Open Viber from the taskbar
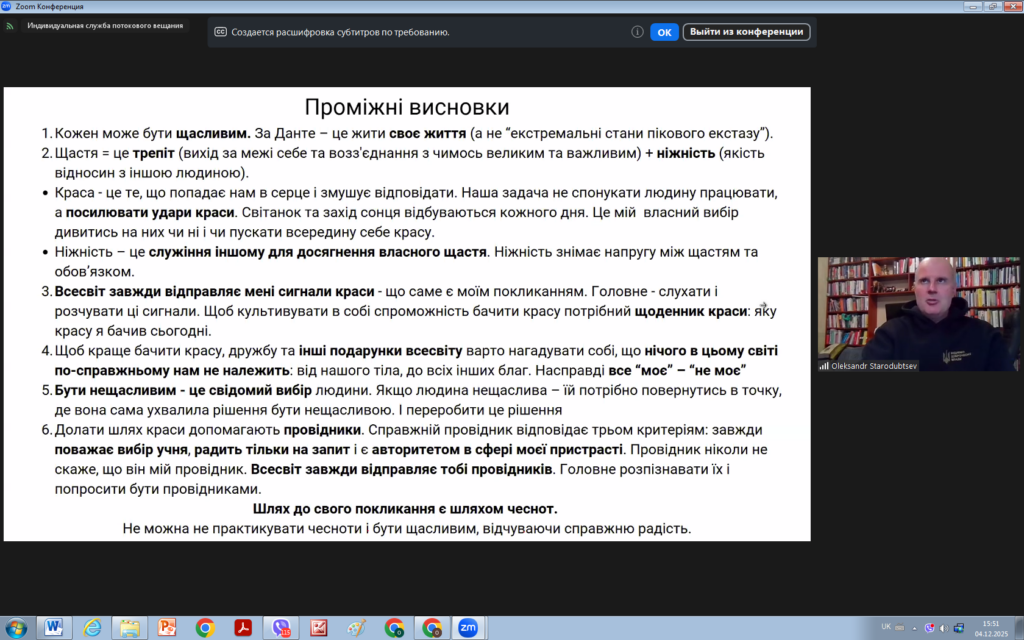1024x640 pixels. pyautogui.click(x=281, y=627)
